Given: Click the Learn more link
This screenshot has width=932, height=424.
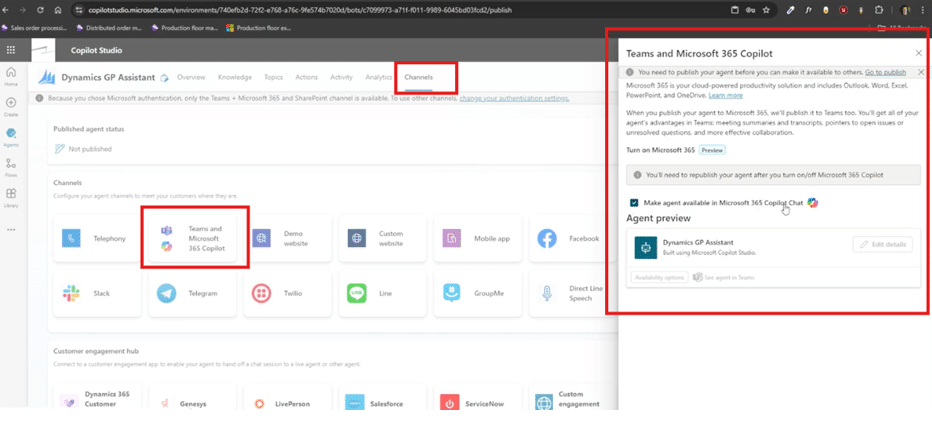Looking at the screenshot, I should point(725,95).
